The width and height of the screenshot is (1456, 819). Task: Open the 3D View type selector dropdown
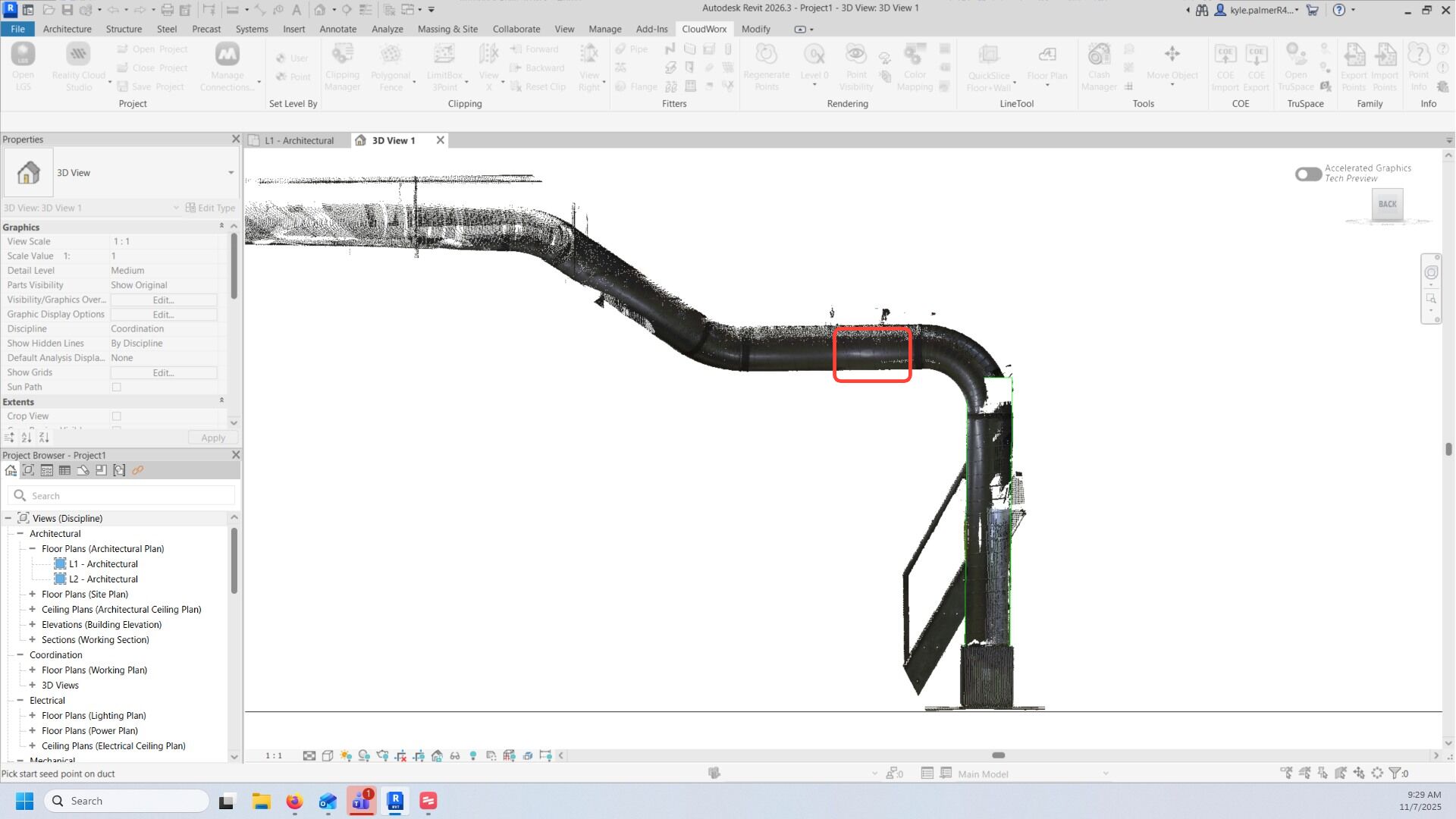coord(231,173)
